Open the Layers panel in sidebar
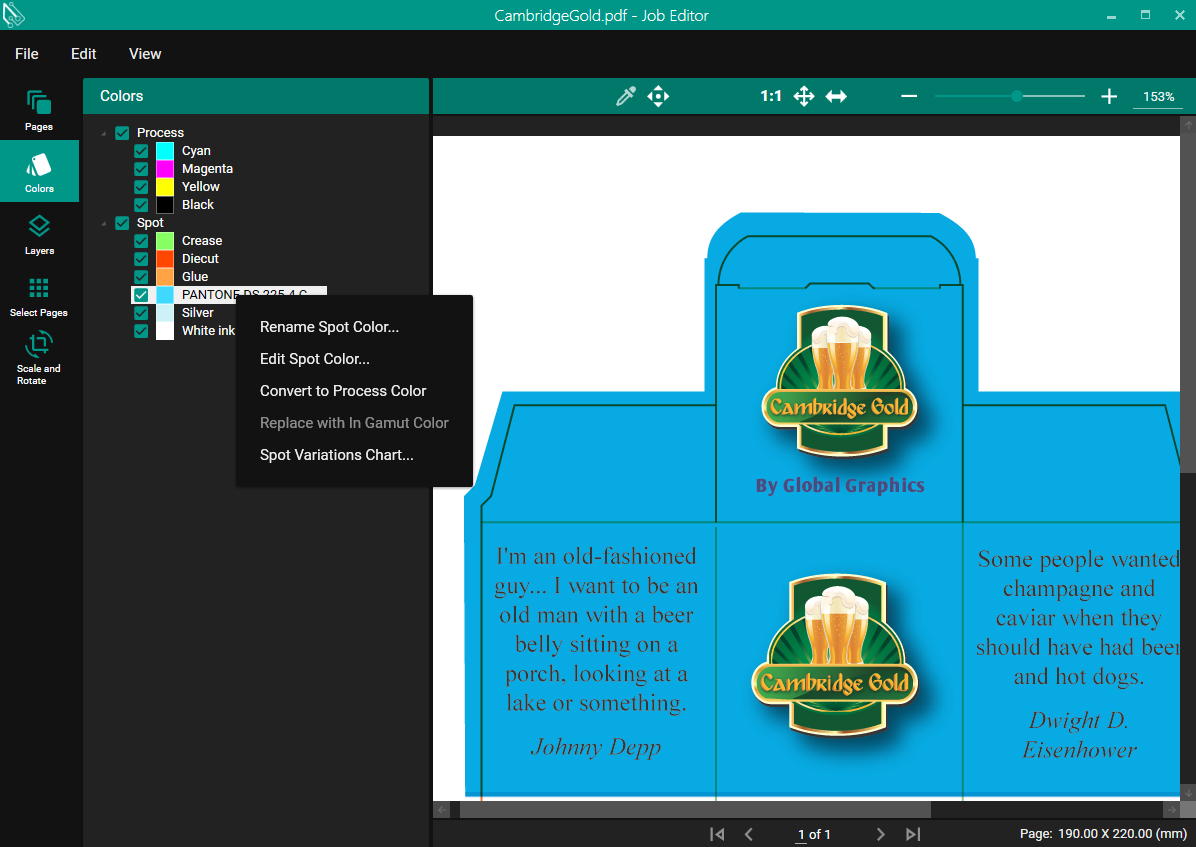This screenshot has width=1196, height=847. pyautogui.click(x=39, y=234)
